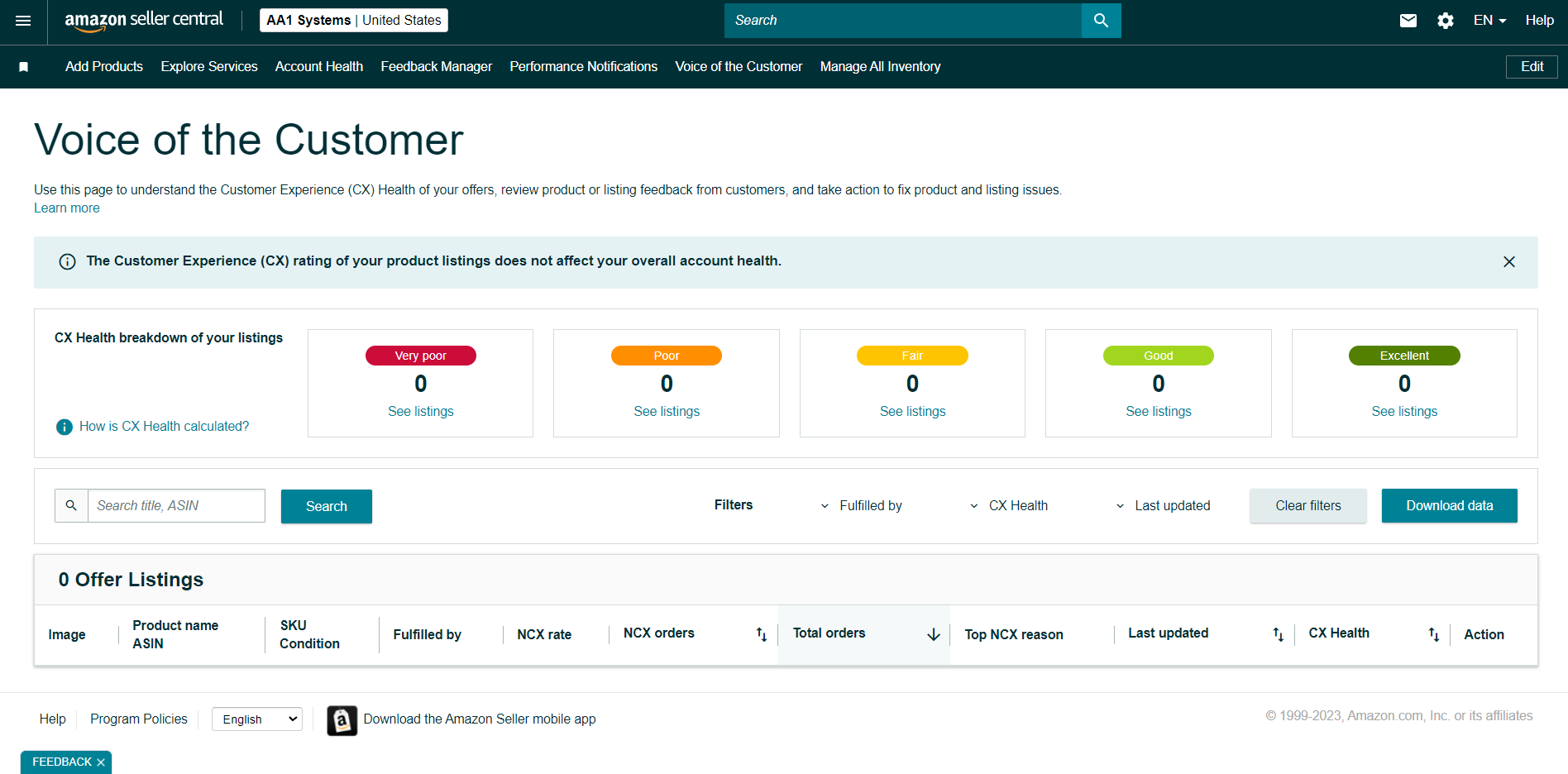
Task: Select Voice of the Customer nav item
Action: point(739,67)
